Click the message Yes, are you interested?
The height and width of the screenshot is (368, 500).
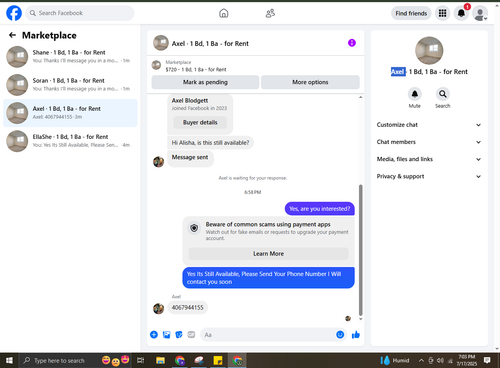tap(320, 209)
